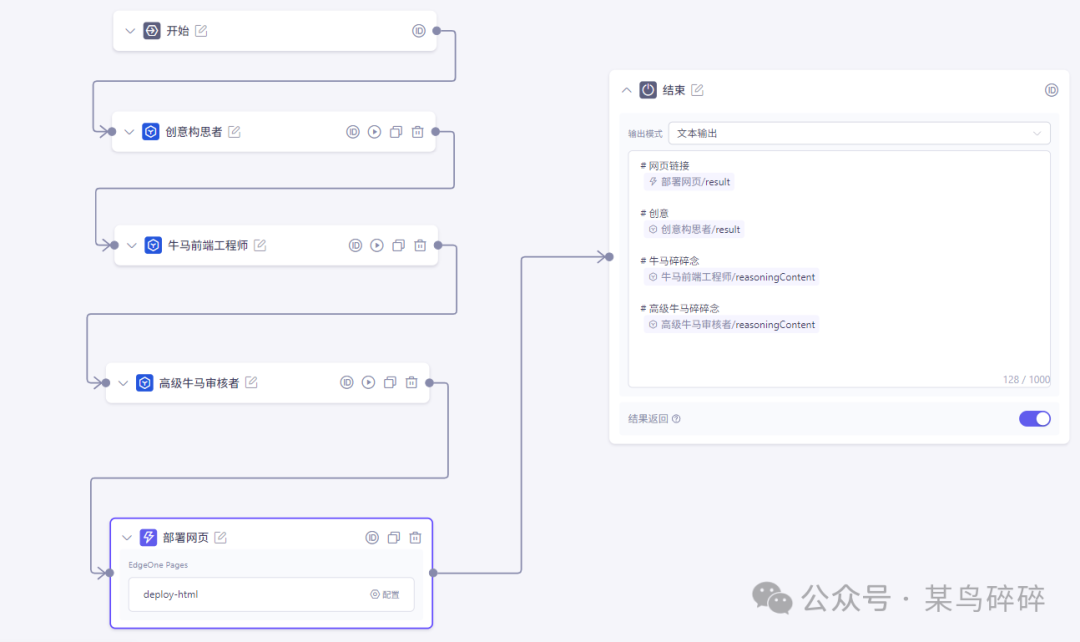Copy the 牛马前端工程师 node

tap(398, 245)
